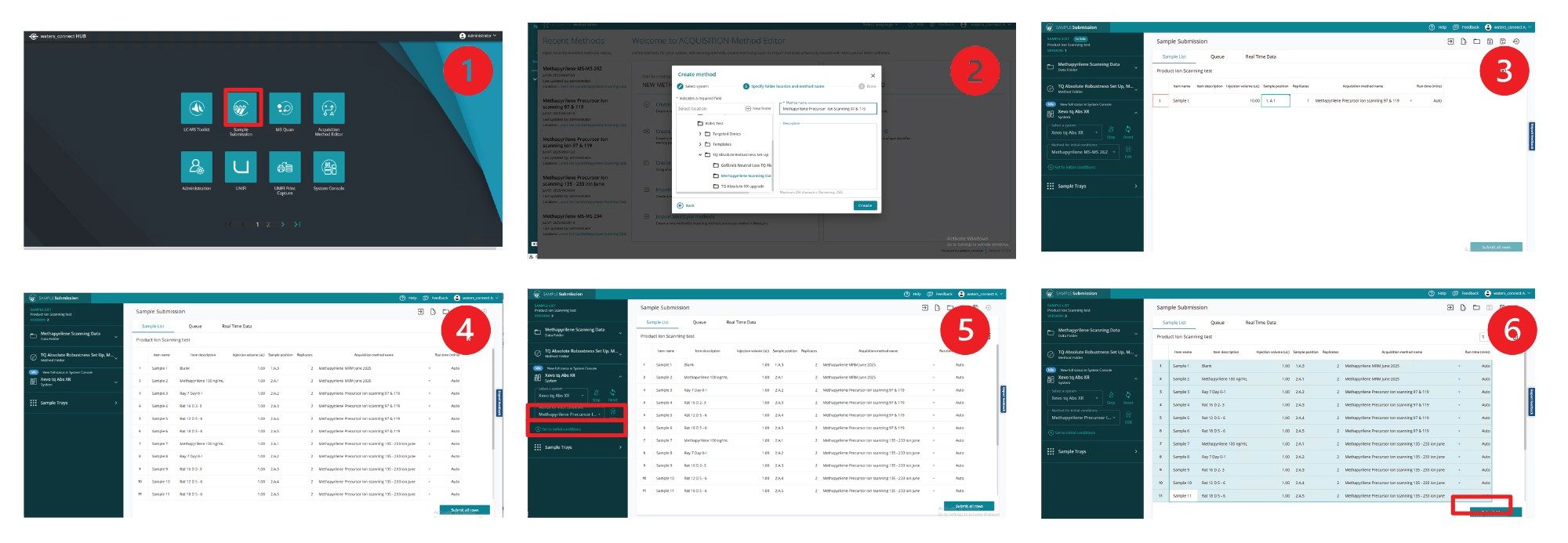The height and width of the screenshot is (543, 1568).
Task: Open LC-MS Toolkit tile in HUB
Action: (x=196, y=108)
